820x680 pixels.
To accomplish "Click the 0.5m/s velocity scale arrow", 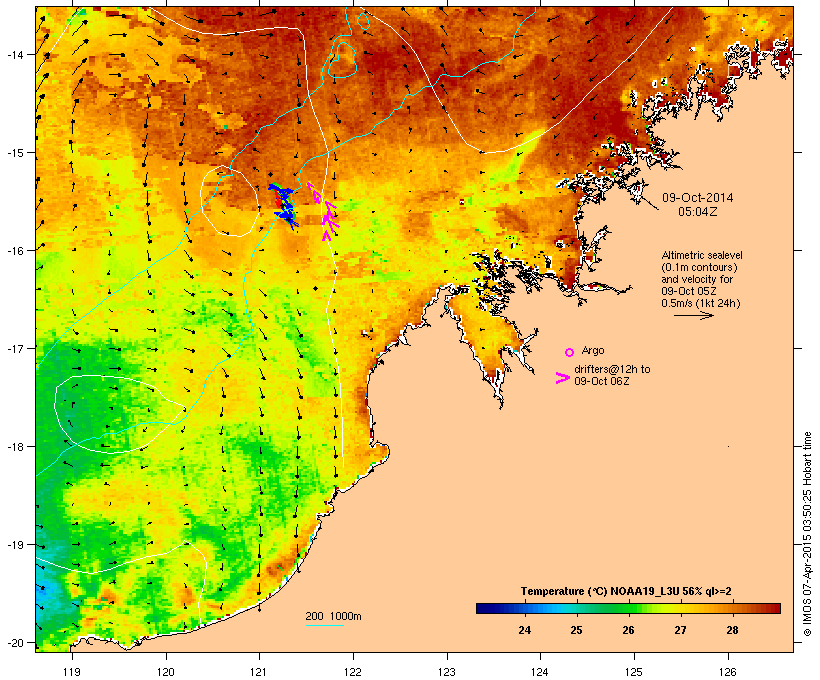I will [x=693, y=315].
